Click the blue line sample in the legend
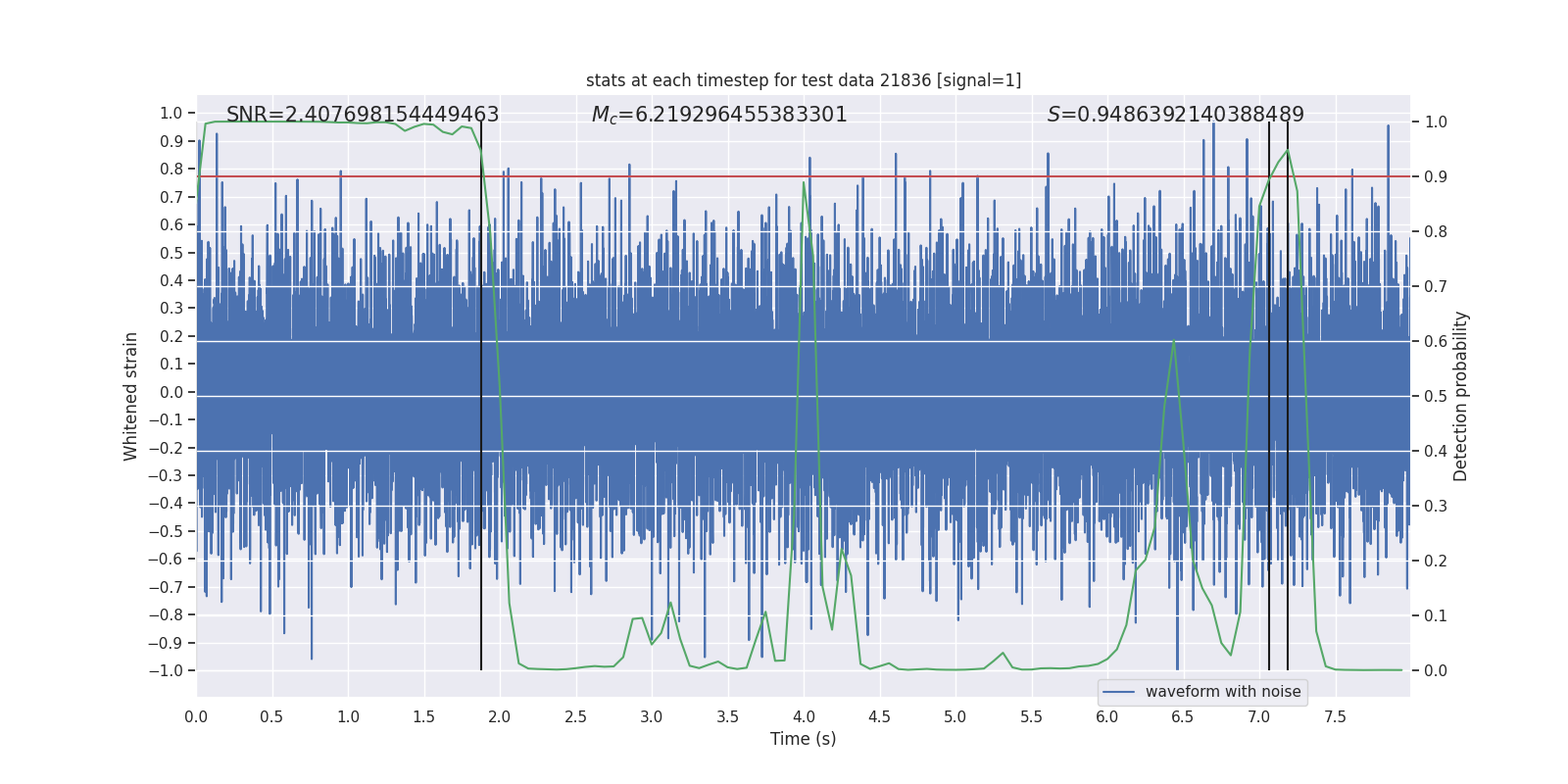The height and width of the screenshot is (784, 1568). [1118, 692]
